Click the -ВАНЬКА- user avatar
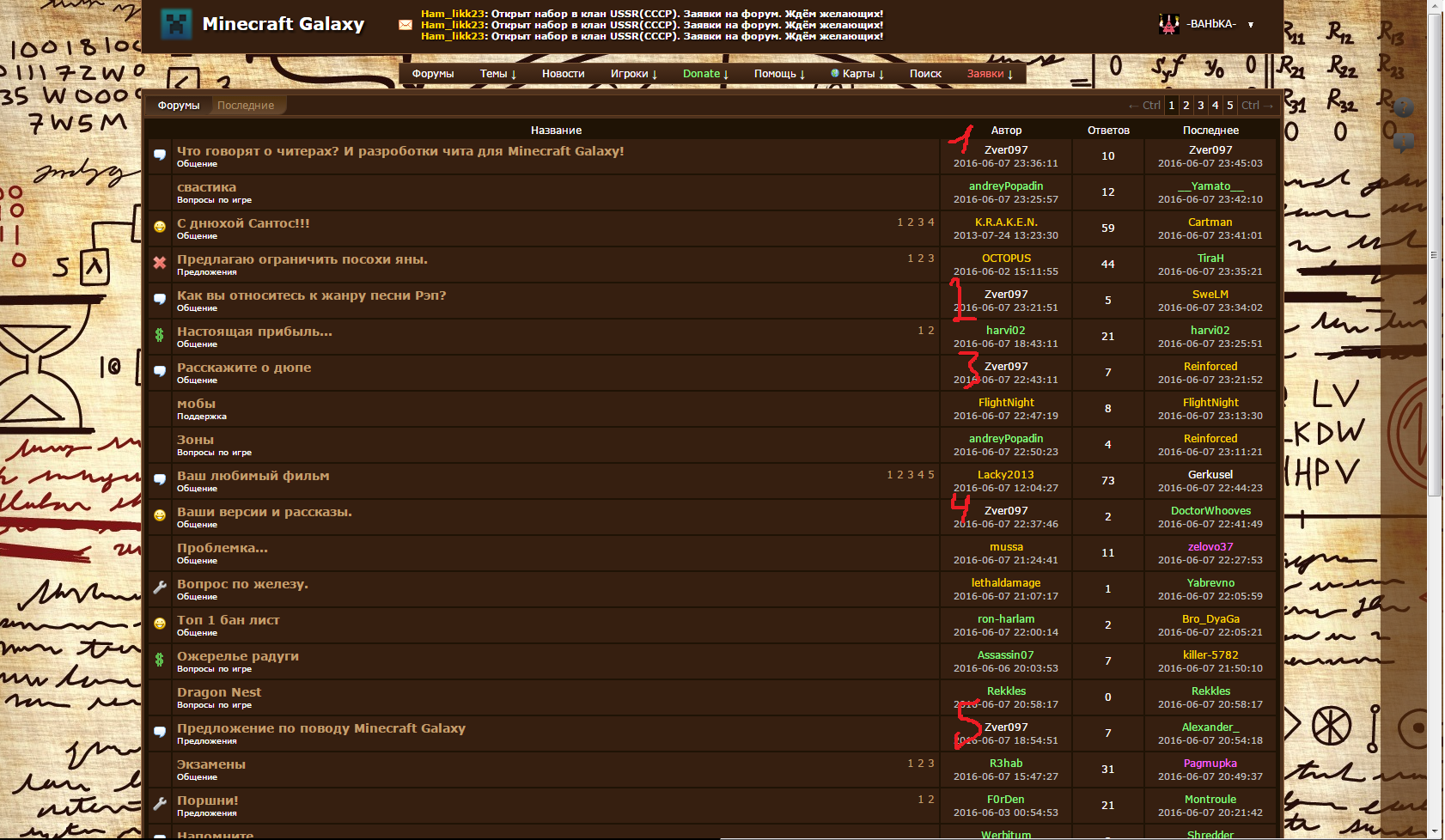This screenshot has height=840, width=1445. [x=1168, y=24]
